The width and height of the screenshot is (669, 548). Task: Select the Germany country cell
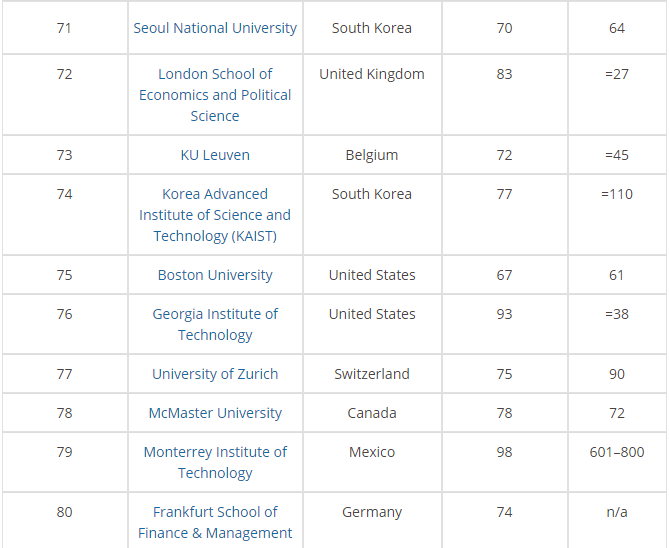point(372,512)
